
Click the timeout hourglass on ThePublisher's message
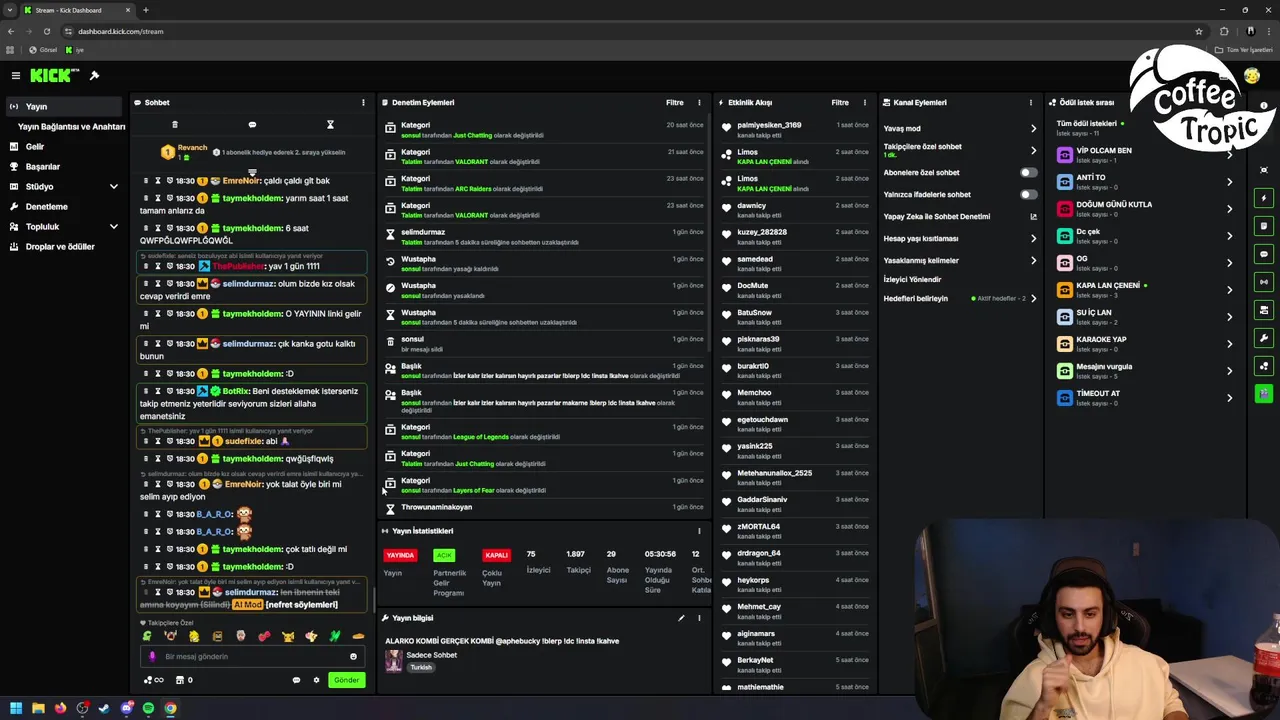point(157,266)
